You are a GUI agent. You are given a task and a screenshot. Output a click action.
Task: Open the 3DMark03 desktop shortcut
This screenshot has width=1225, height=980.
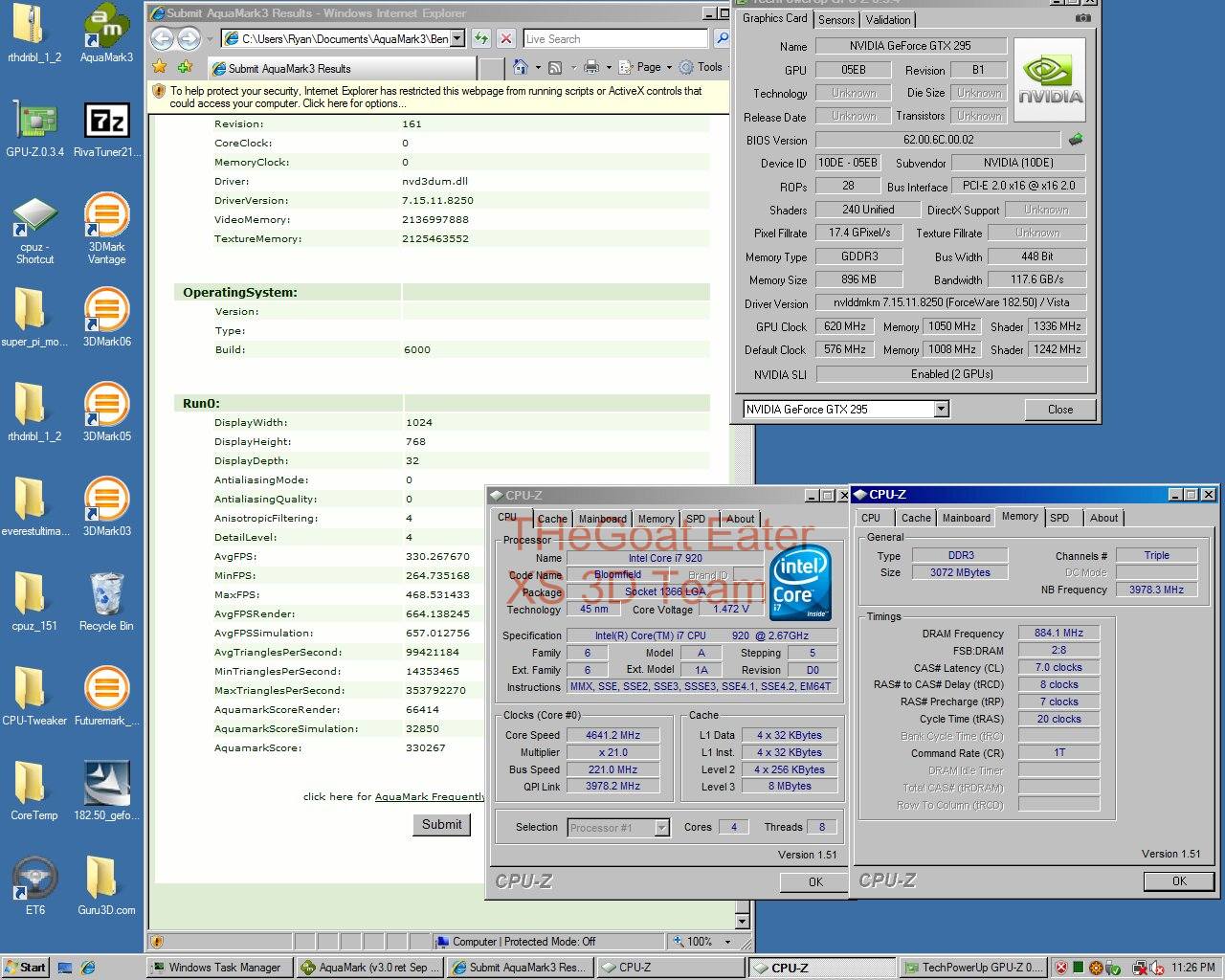point(106,507)
